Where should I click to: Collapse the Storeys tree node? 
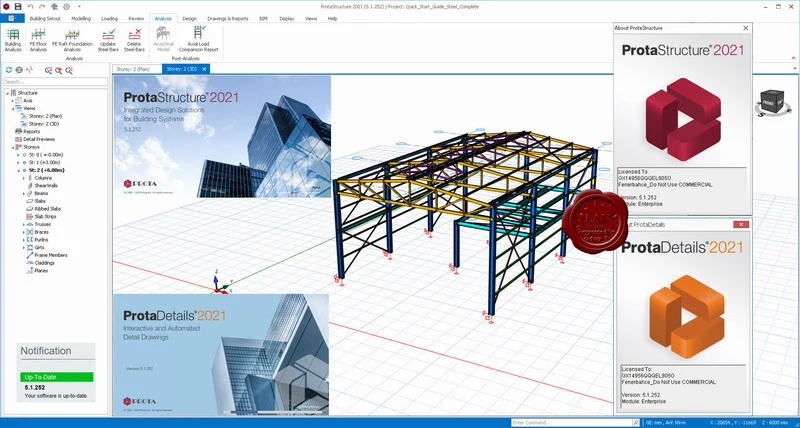[13, 147]
